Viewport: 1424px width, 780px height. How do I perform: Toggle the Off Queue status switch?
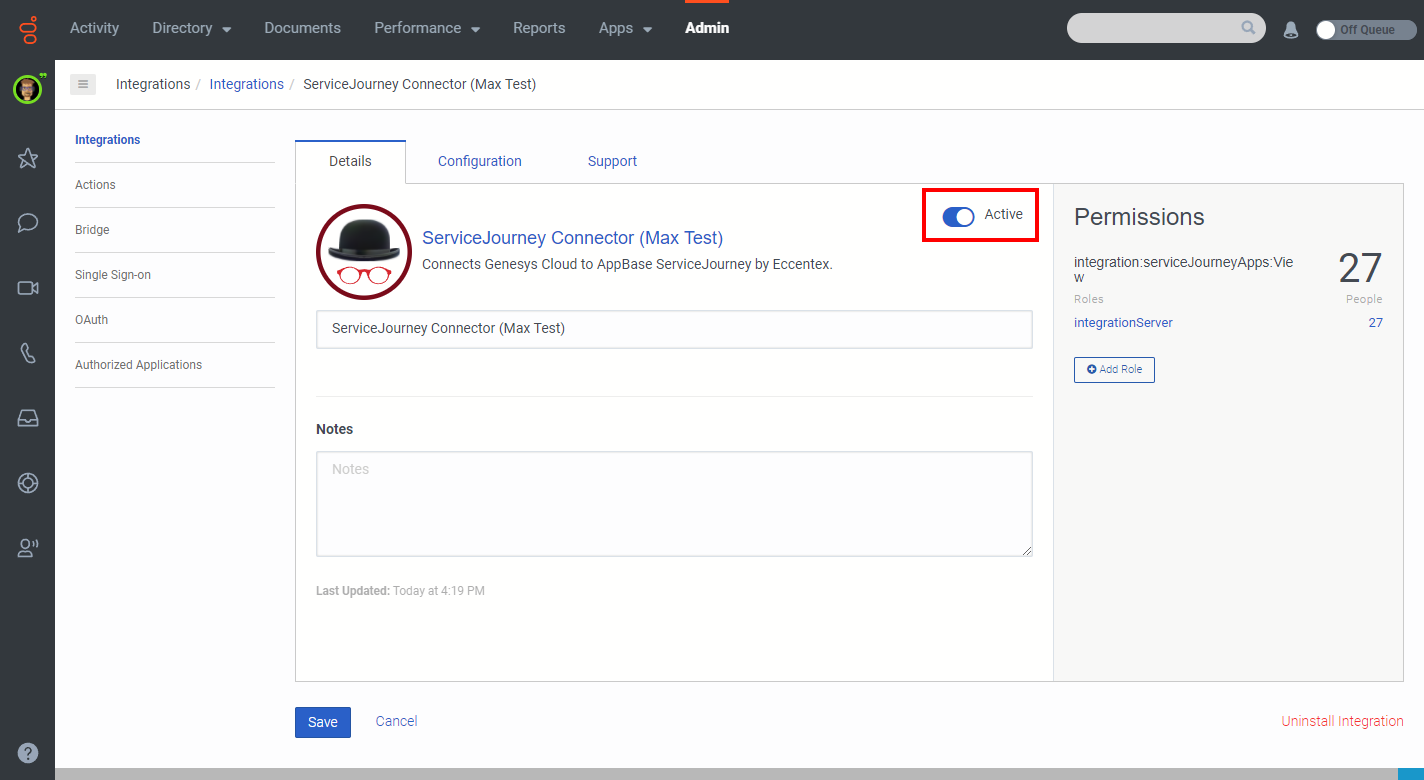(x=1366, y=30)
